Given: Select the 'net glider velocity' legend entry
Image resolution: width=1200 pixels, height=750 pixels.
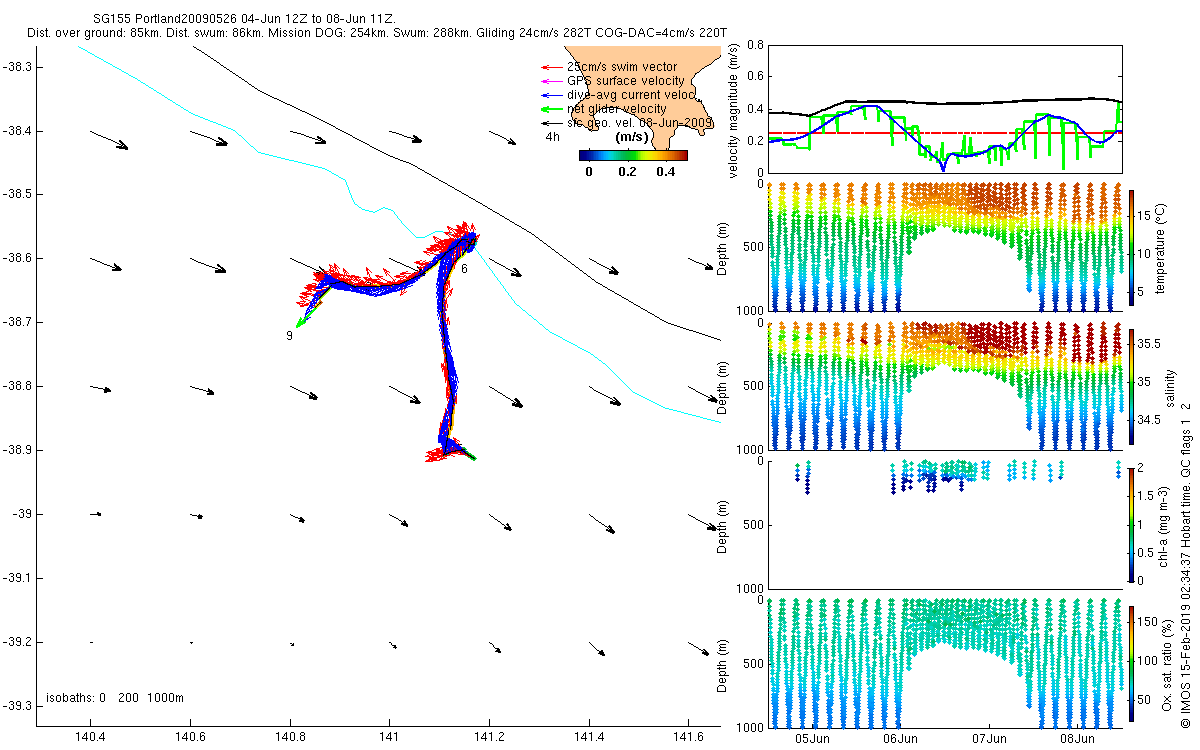Looking at the screenshot, I should [x=616, y=108].
